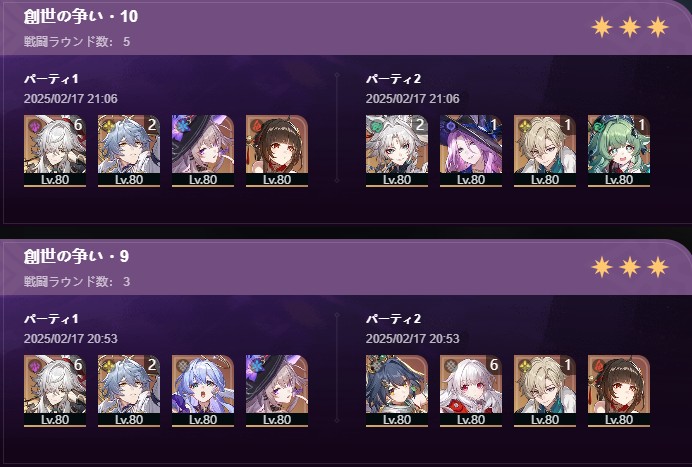
Task: Select white-haired red-eyed girl in stage 9 Party 2
Action: click(471, 391)
